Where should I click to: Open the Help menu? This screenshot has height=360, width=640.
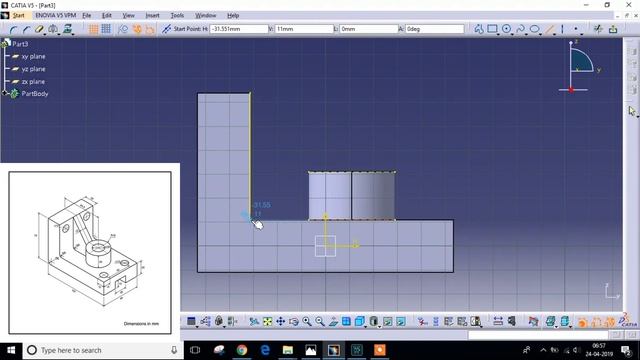pyautogui.click(x=233, y=16)
